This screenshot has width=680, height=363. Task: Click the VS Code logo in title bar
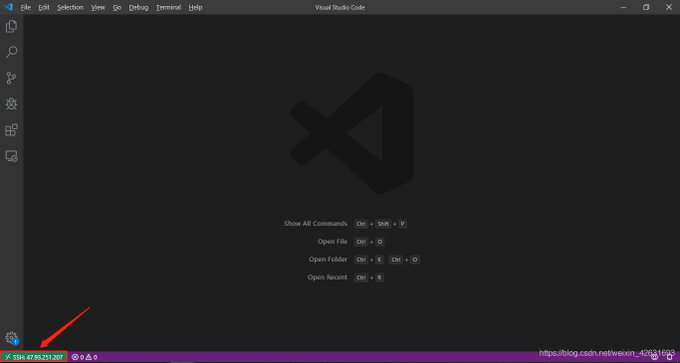[x=9, y=7]
